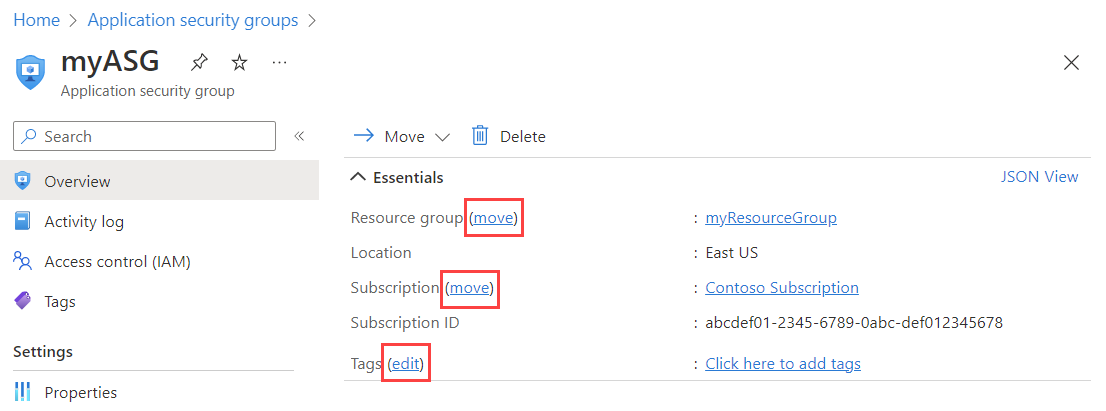
Task: Pin myASG to dashboard
Action: click(x=199, y=63)
